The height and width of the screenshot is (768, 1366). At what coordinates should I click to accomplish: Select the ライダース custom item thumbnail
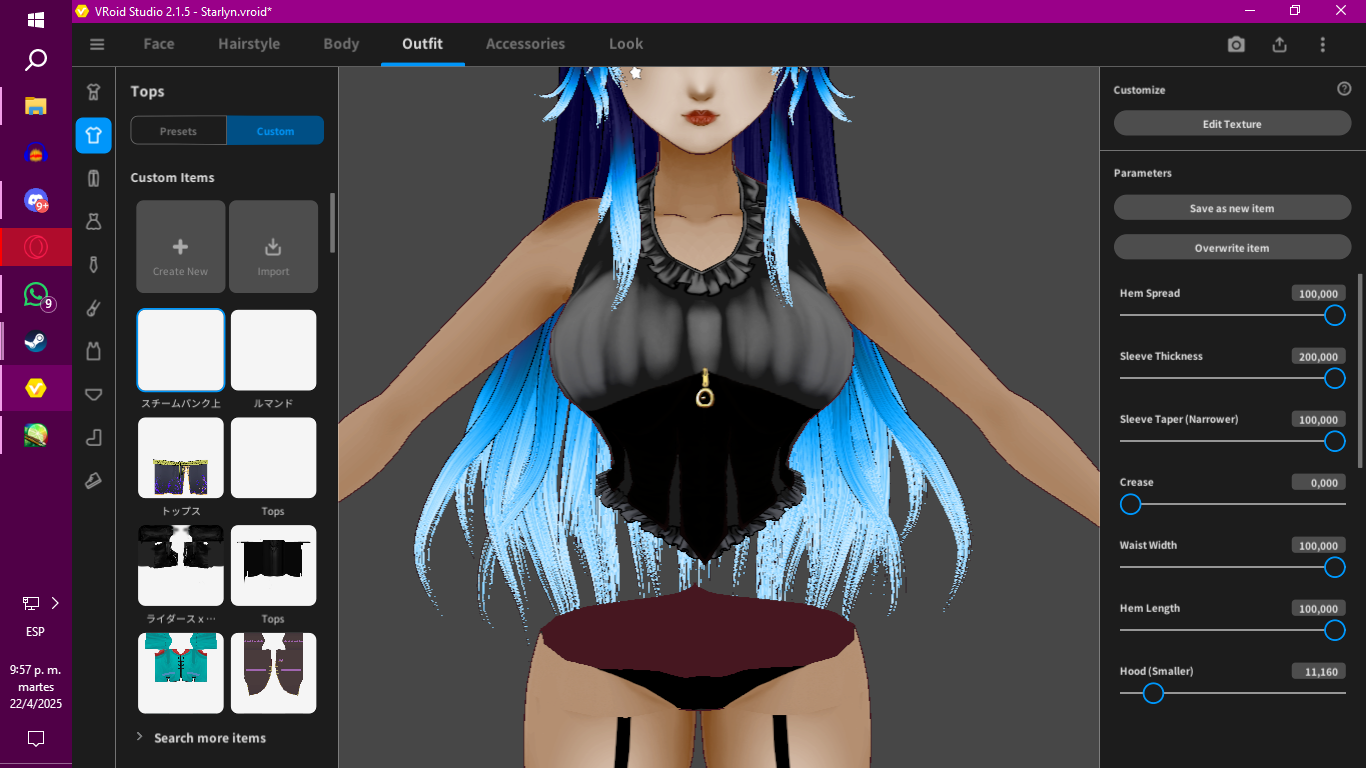click(181, 566)
